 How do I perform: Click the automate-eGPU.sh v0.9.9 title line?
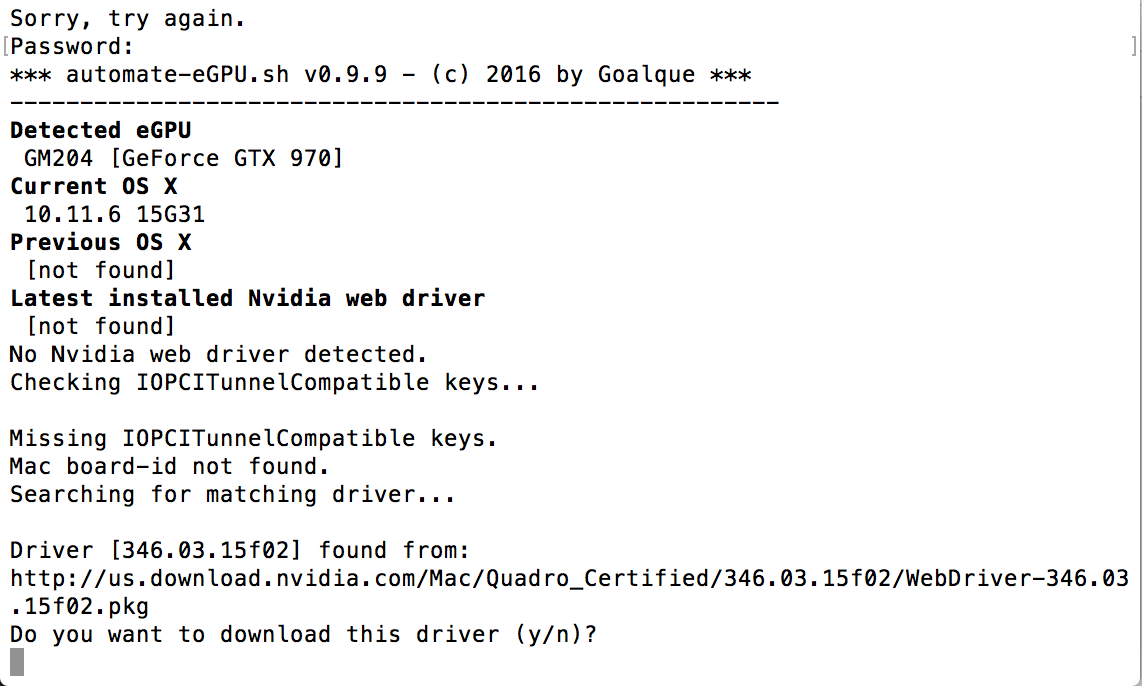(x=381, y=75)
